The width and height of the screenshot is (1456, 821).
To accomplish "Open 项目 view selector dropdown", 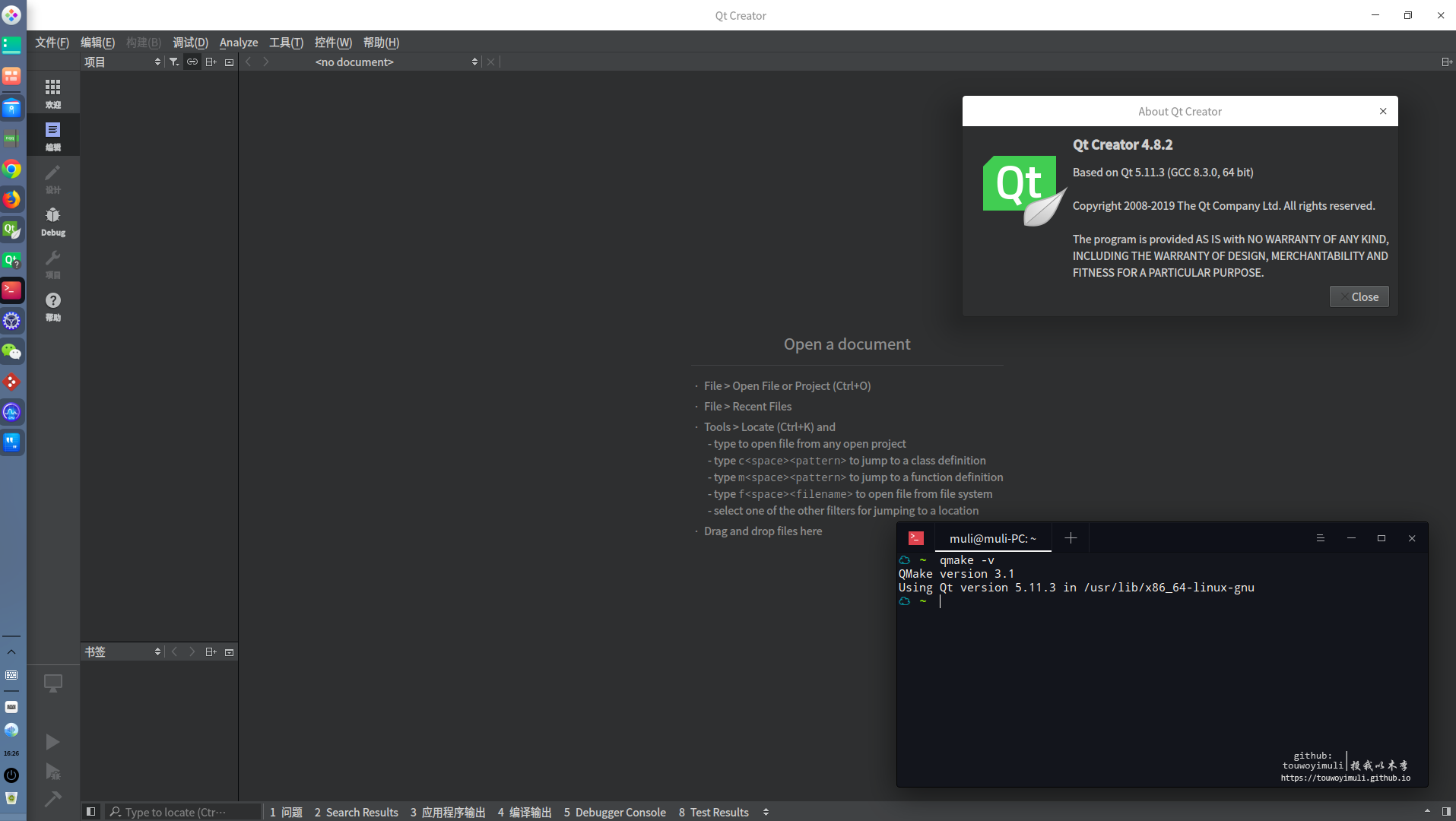I will [122, 62].
